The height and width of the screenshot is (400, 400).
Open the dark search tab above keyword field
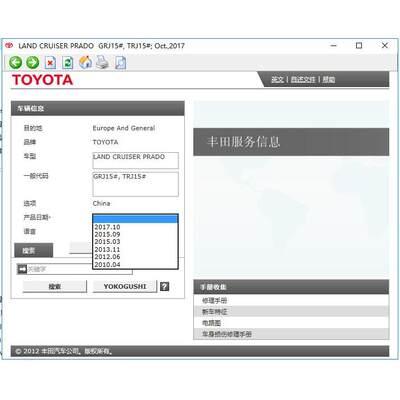[x=33, y=250]
